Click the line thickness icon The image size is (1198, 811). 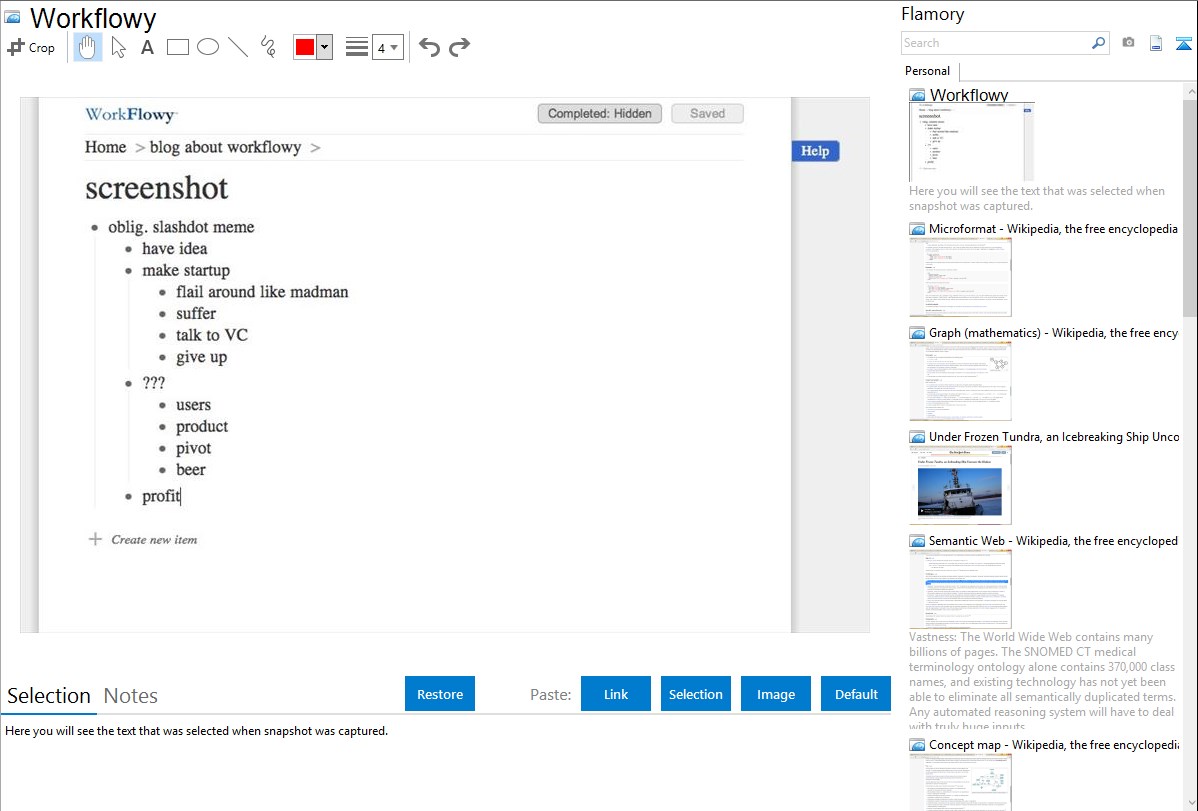pos(357,47)
